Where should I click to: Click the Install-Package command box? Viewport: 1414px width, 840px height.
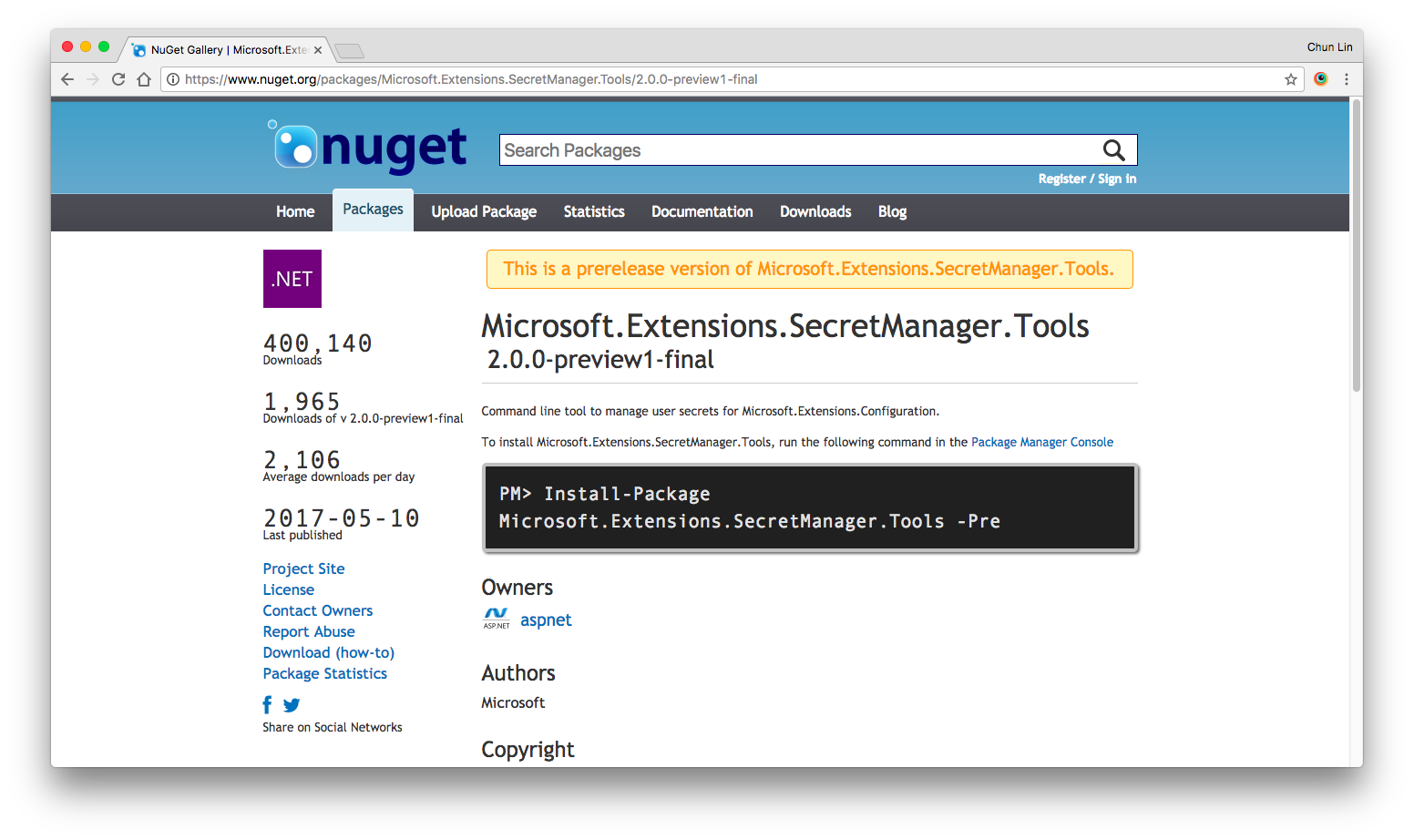point(810,507)
